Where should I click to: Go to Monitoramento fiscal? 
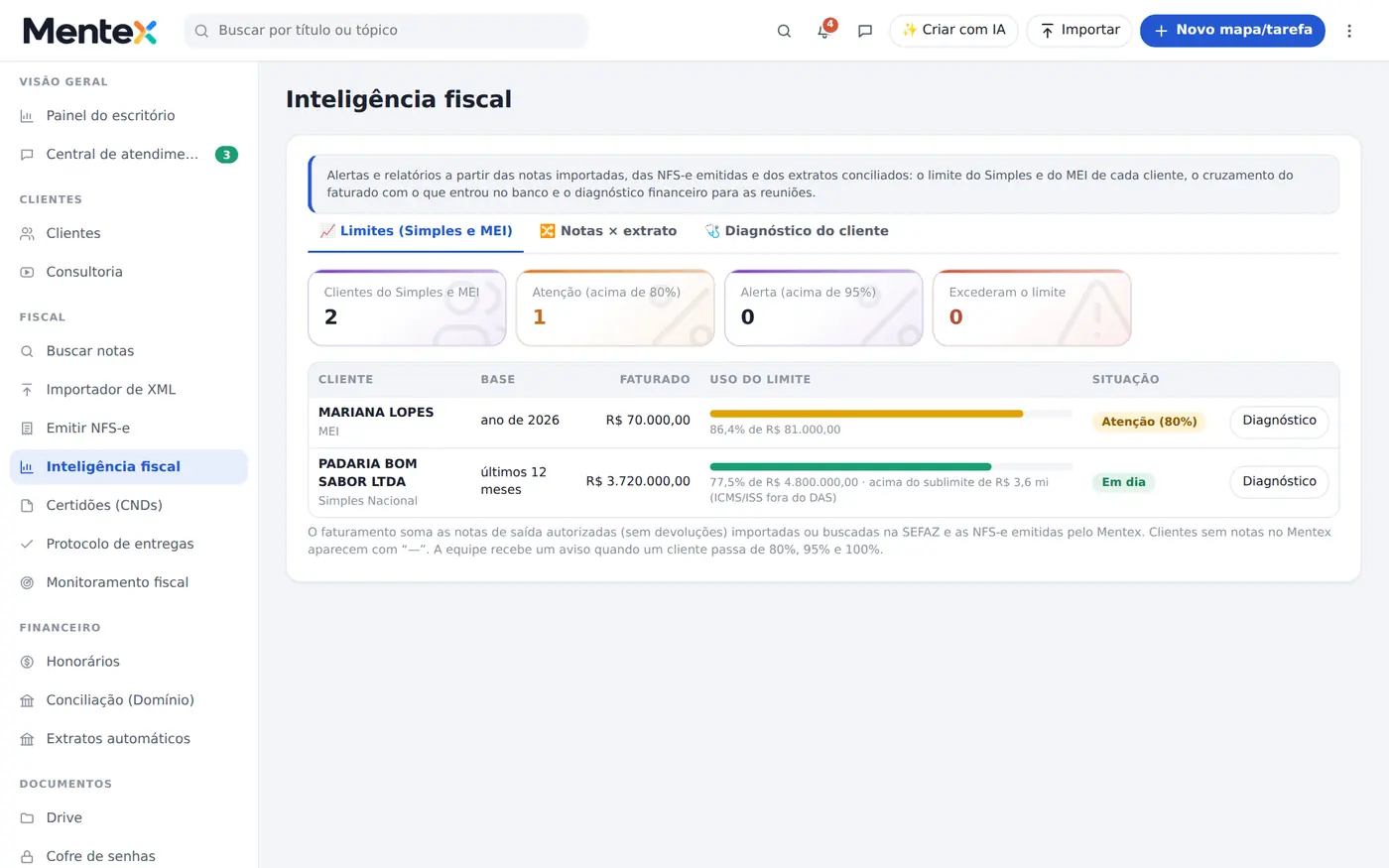pos(129,583)
